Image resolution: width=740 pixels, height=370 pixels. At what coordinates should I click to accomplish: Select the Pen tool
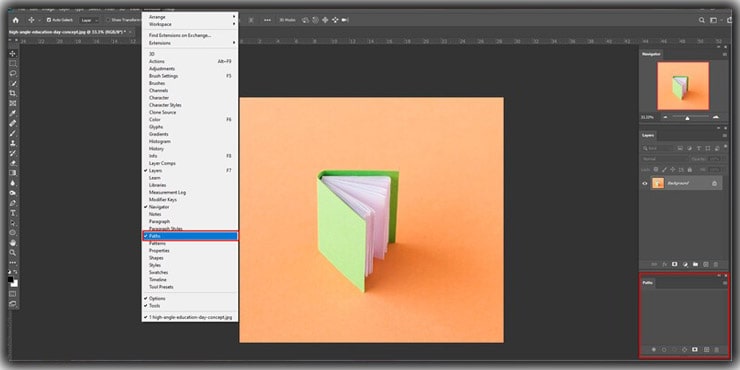point(13,203)
